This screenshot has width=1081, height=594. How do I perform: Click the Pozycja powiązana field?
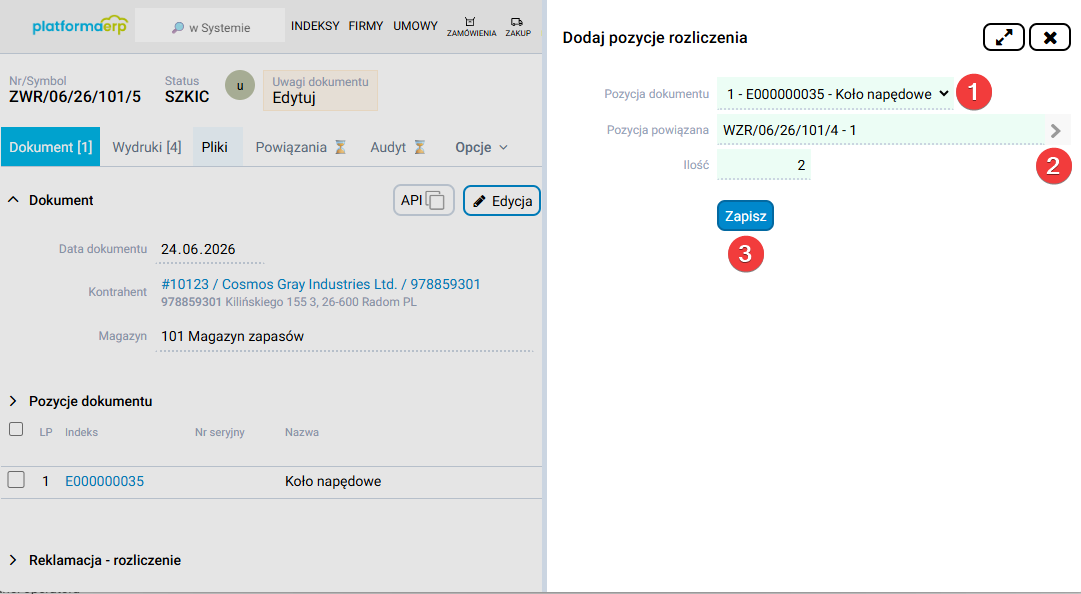880,130
